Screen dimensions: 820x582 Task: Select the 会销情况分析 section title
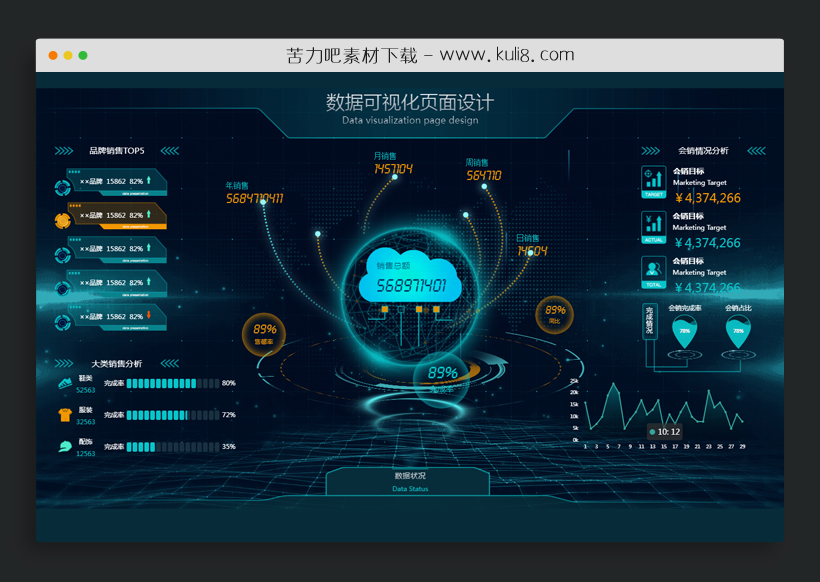tap(702, 151)
